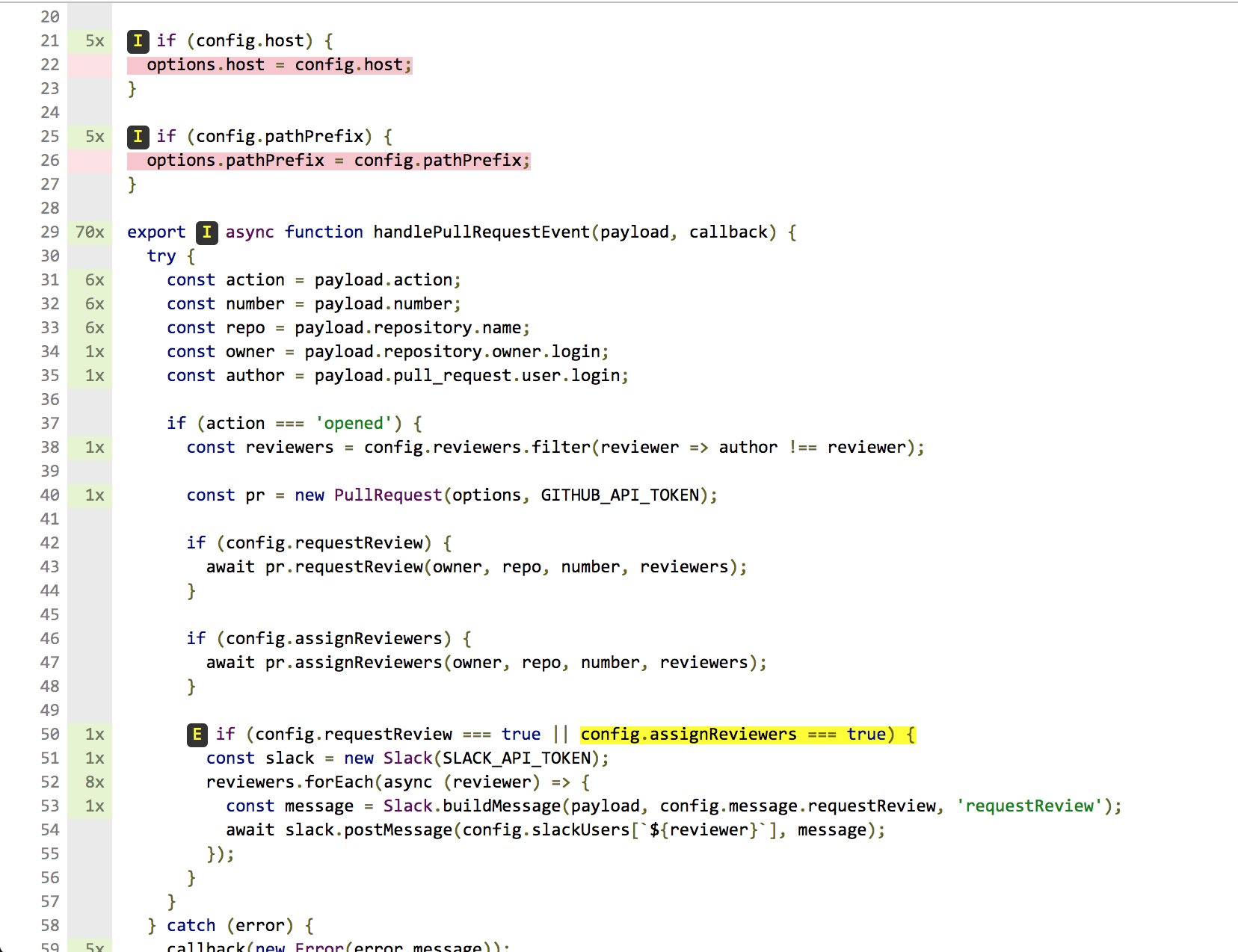The width and height of the screenshot is (1238, 952).
Task: Click the 'I' badge before async function handlePullRequestEvent
Action: tap(206, 232)
